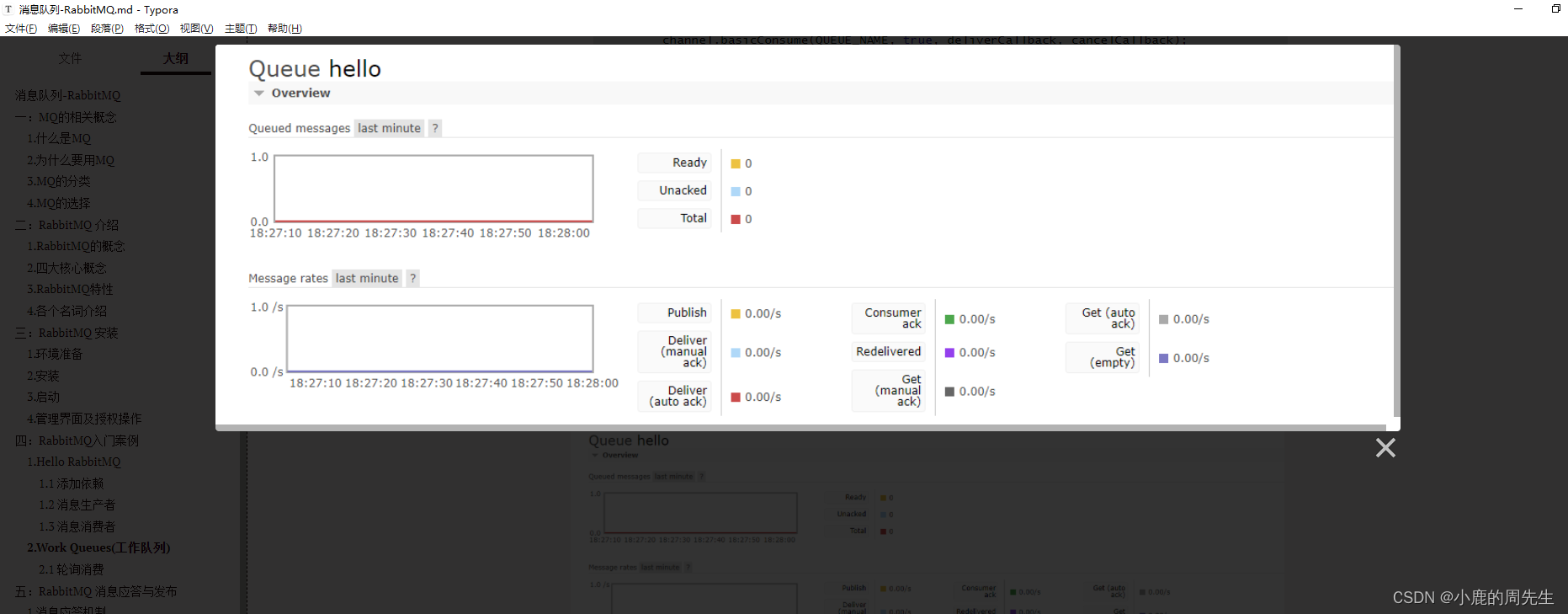Jump to 五：RabbitMQ 消息应答与发布
This screenshot has width=1568, height=614.
(x=96, y=591)
